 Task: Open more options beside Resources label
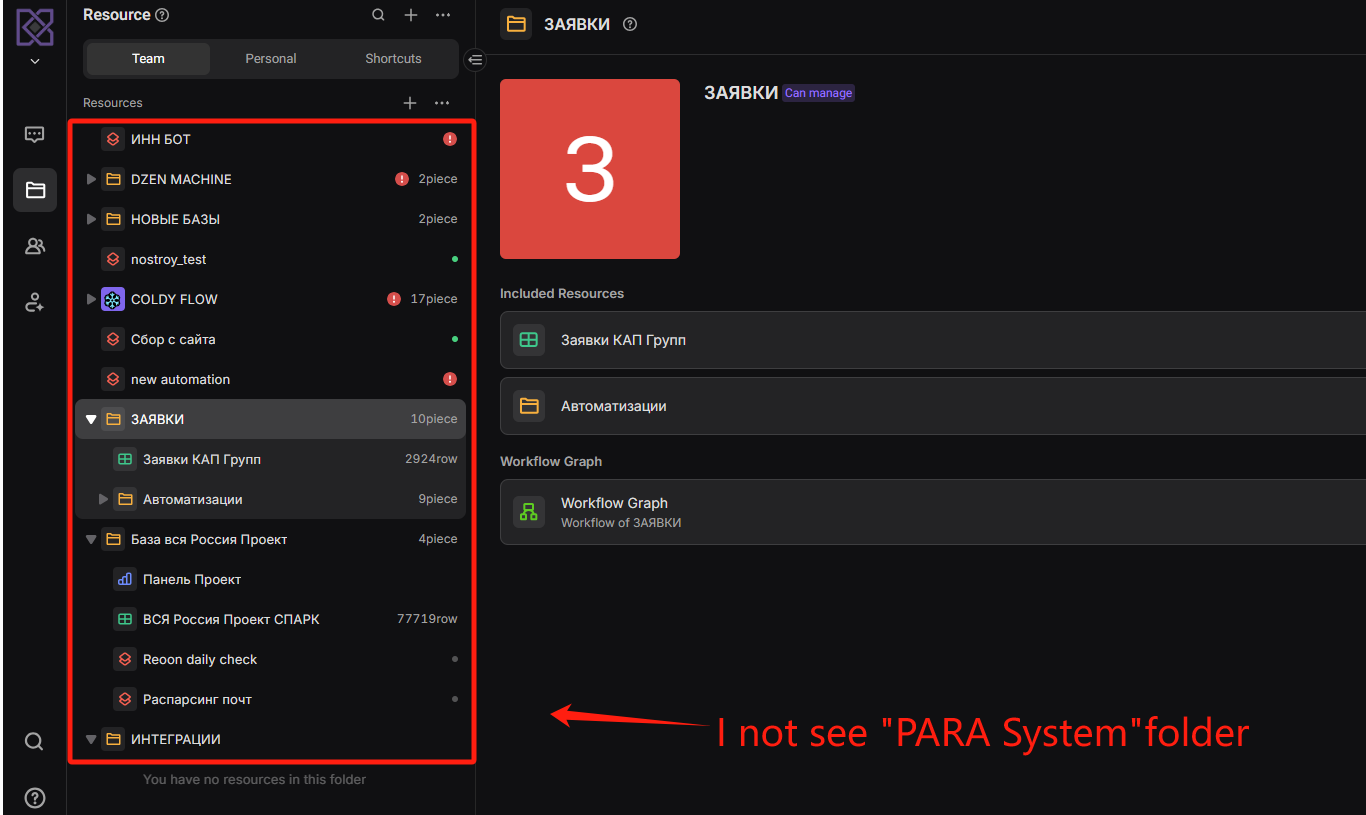tap(442, 103)
